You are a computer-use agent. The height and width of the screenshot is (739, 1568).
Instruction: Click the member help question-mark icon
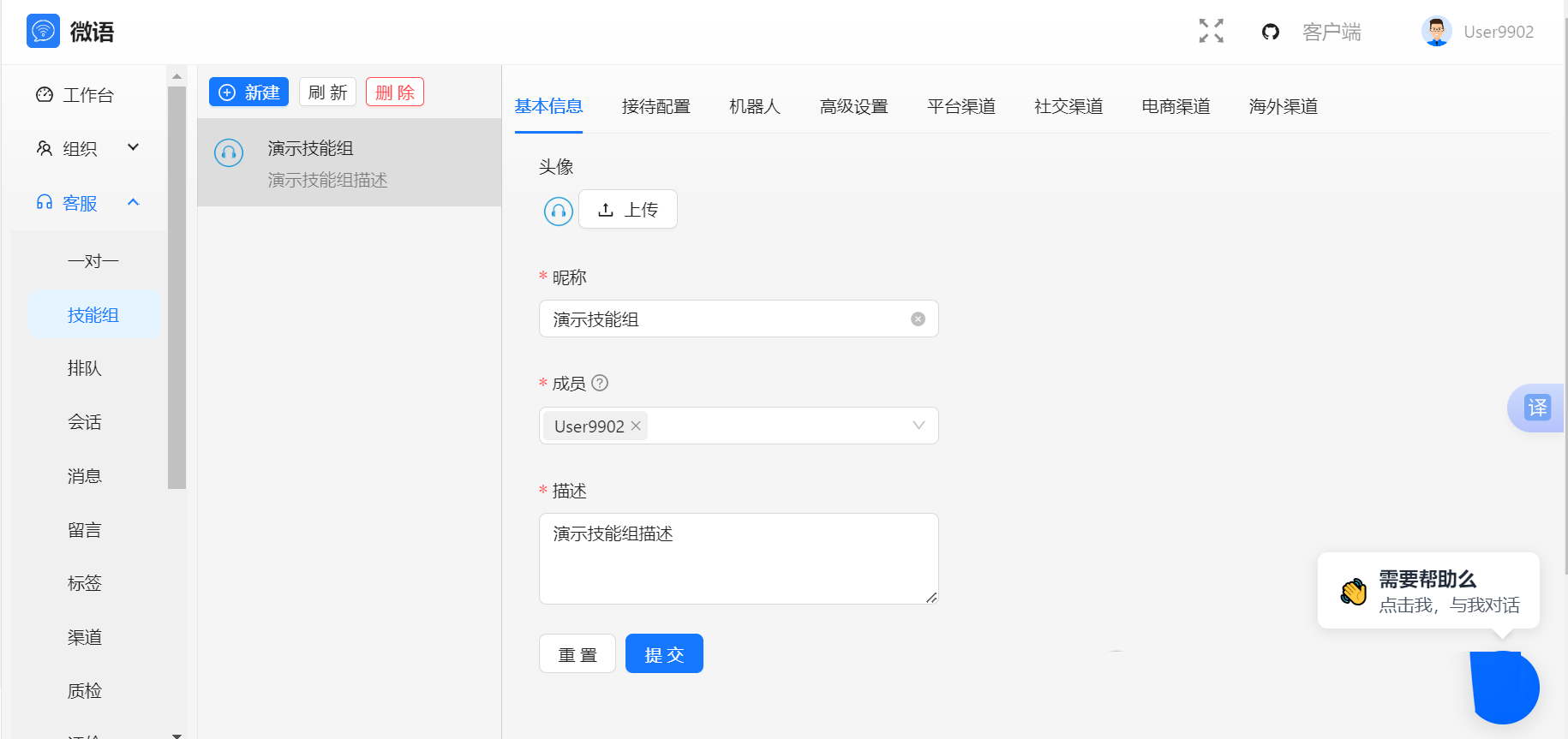[600, 383]
